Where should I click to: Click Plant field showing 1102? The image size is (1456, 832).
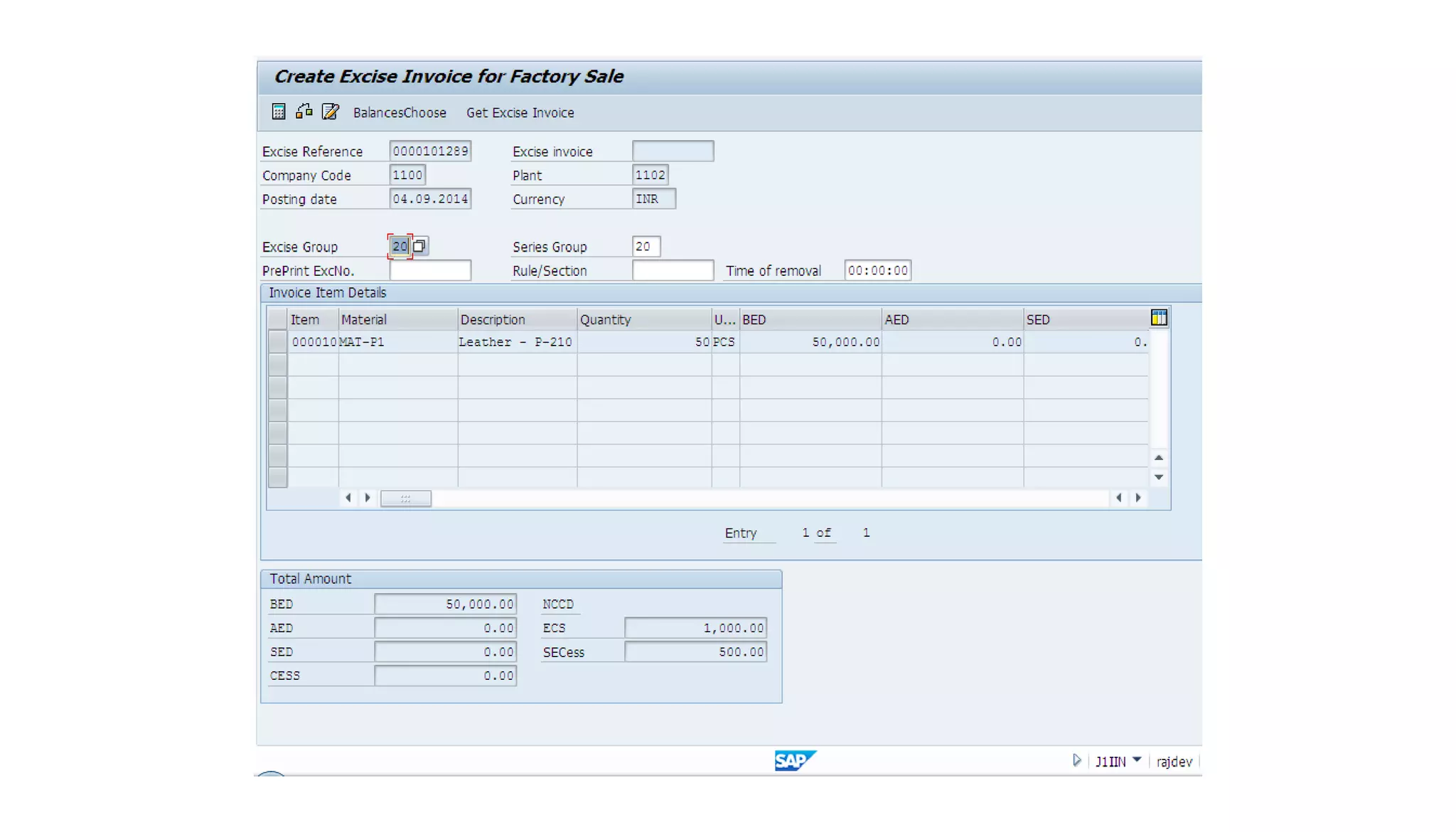click(650, 175)
